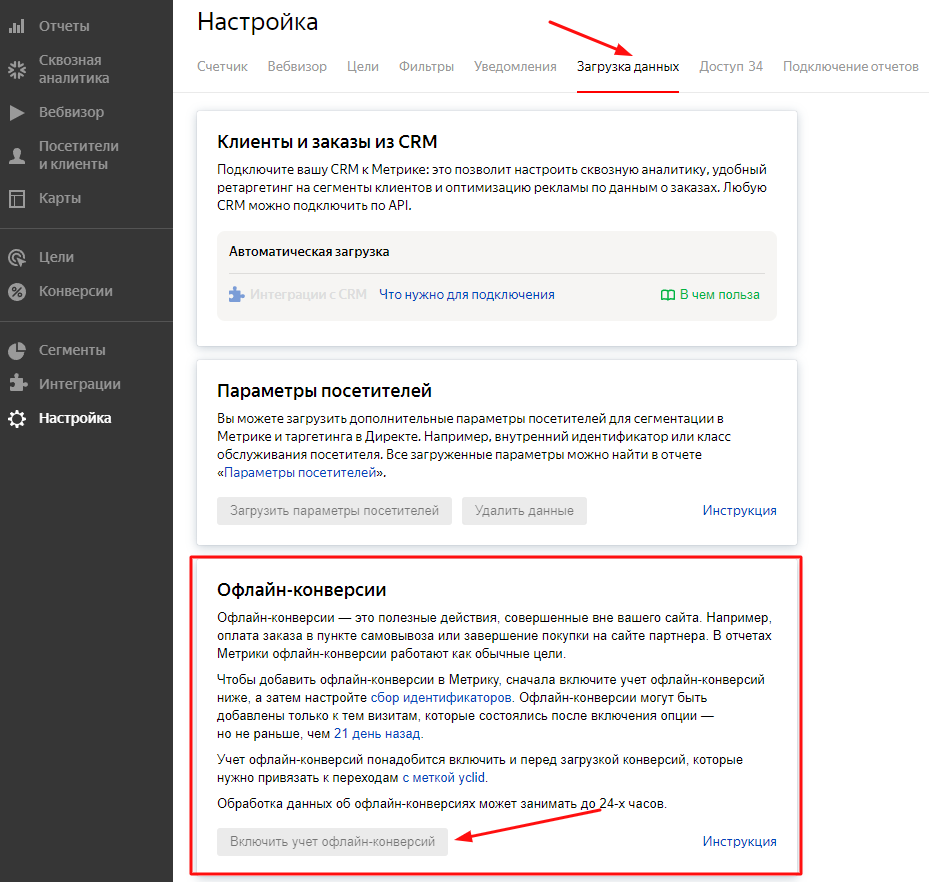Click Включить учет офлайн-конверсий button
929x882 pixels.
[x=332, y=842]
